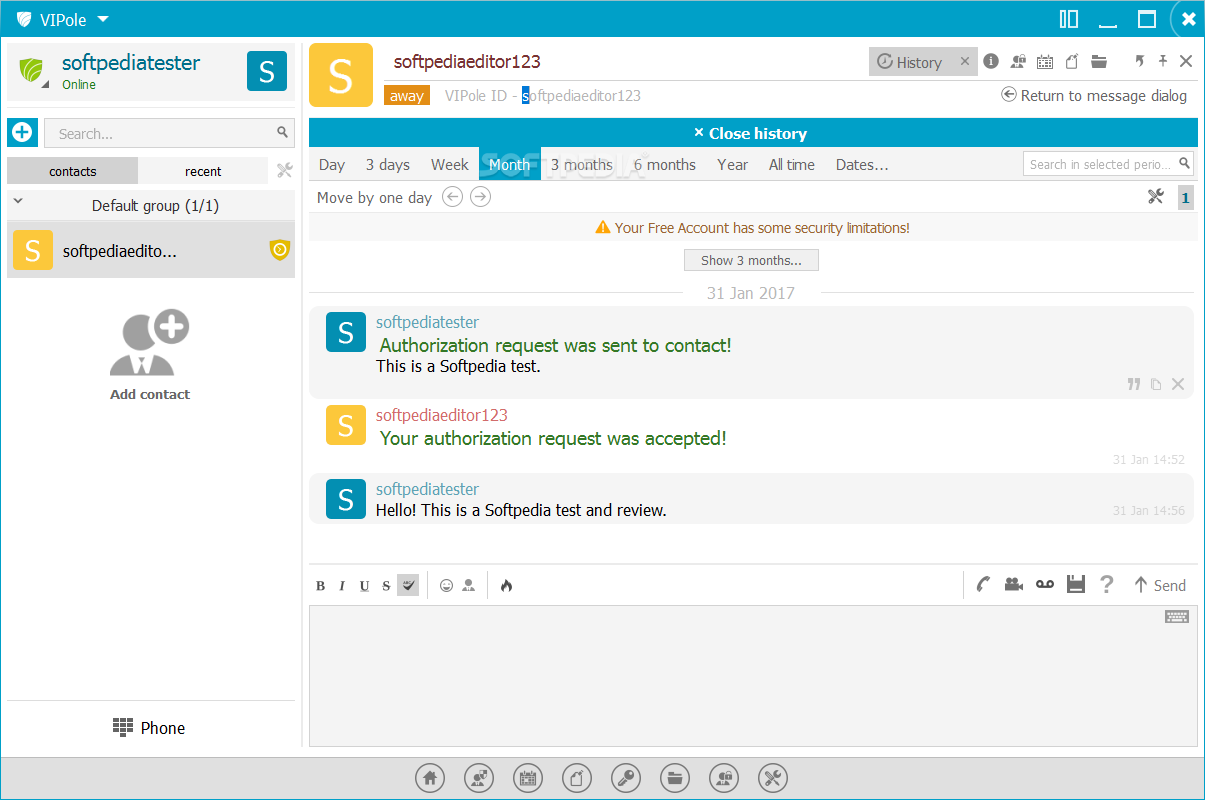Open the Phone dial pad
Screen dimensions: 1205x800
coord(149,728)
